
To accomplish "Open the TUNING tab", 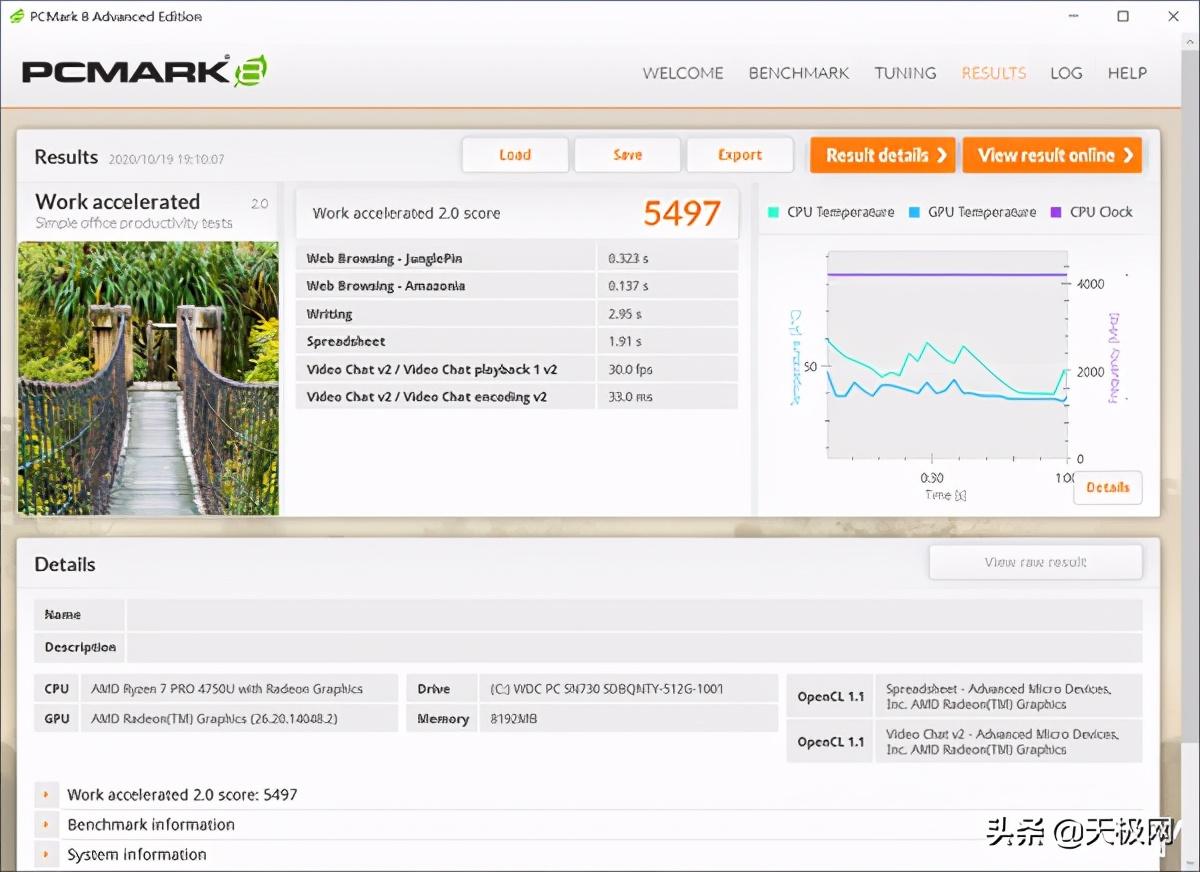I will (905, 73).
